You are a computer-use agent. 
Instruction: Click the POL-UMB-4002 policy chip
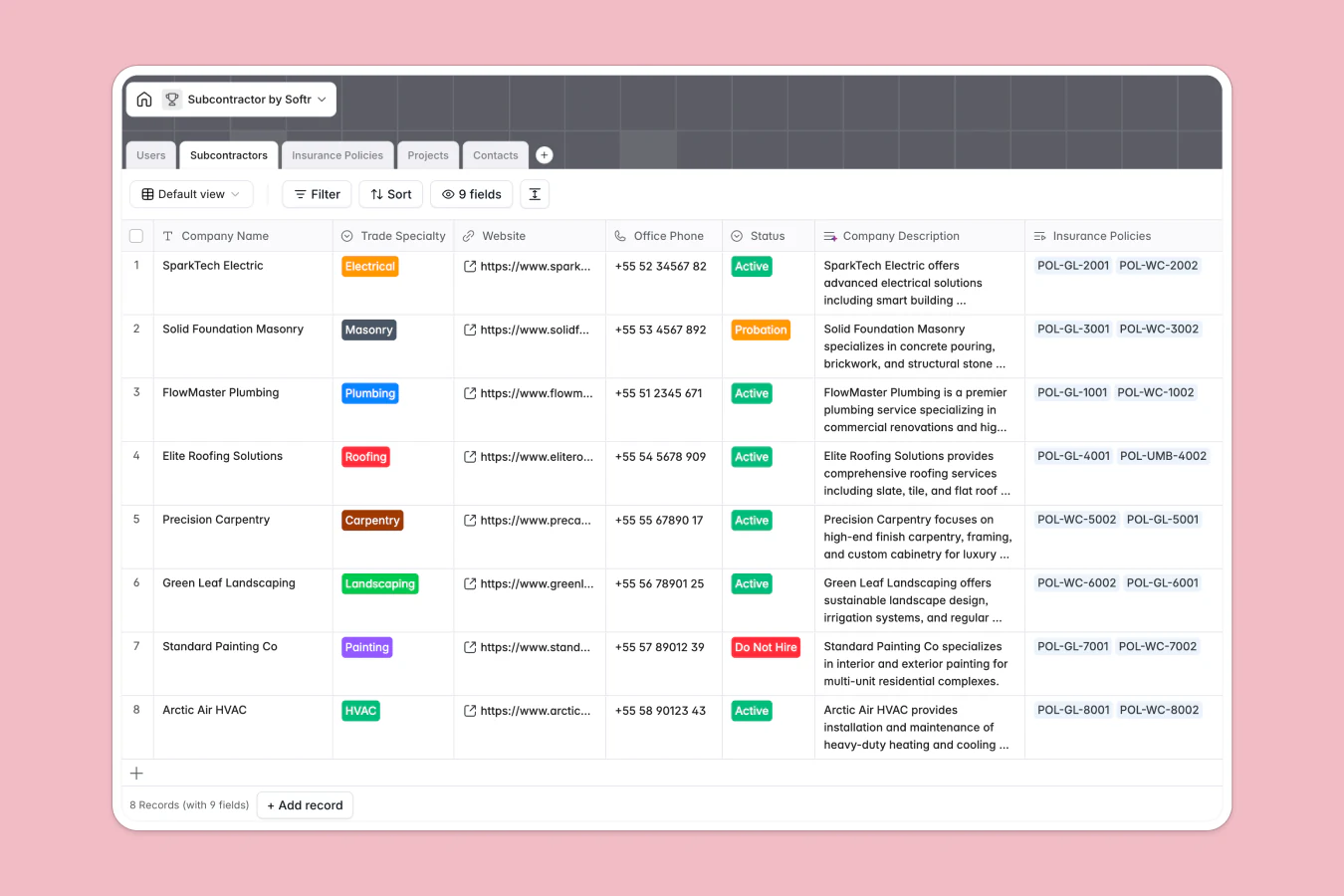pyautogui.click(x=1163, y=456)
